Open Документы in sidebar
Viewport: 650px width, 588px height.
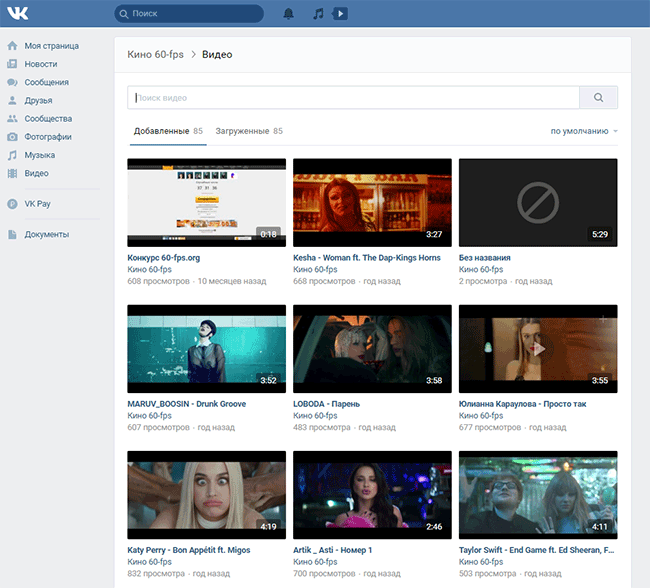point(46,234)
